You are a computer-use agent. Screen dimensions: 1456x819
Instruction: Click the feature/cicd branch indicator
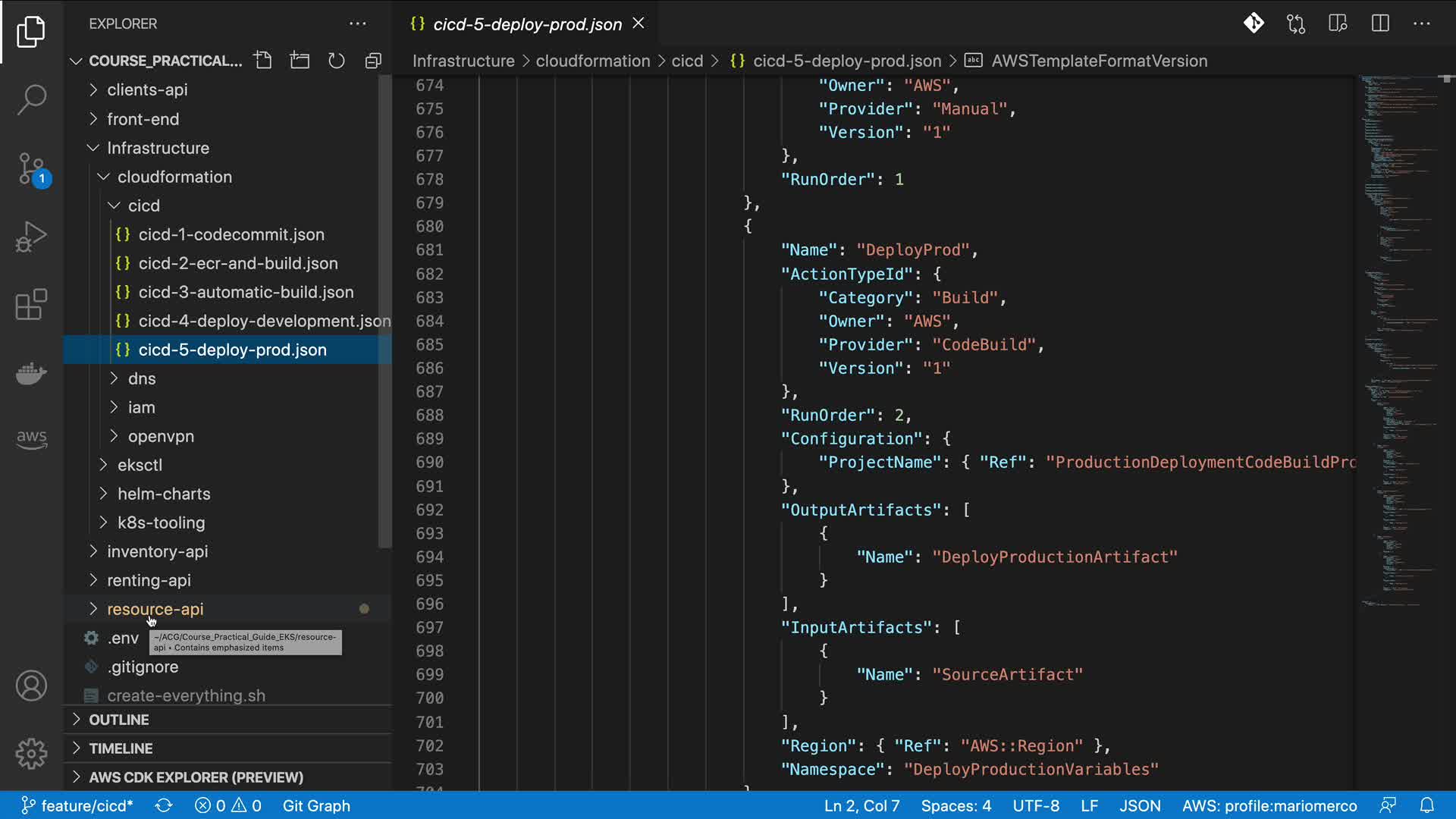pyautogui.click(x=77, y=805)
